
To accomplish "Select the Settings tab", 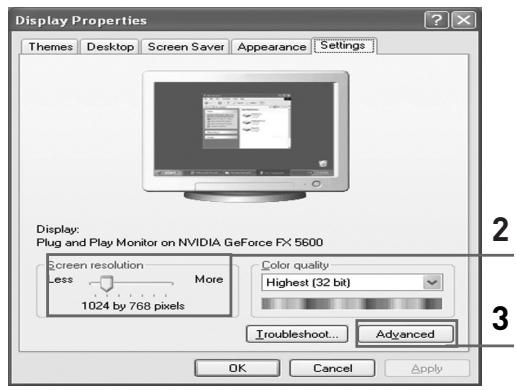I will (343, 45).
